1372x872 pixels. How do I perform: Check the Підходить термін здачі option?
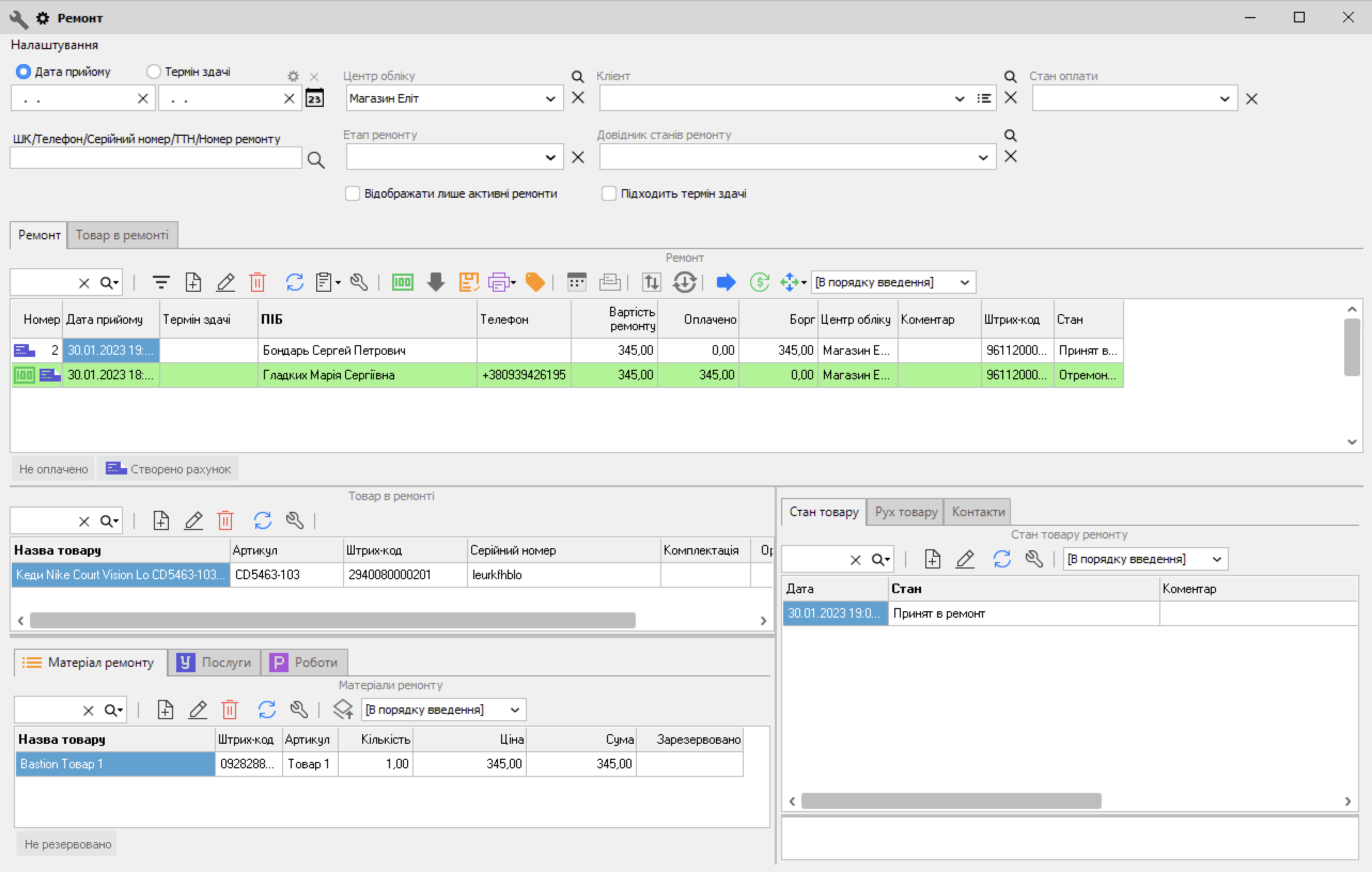(x=609, y=194)
